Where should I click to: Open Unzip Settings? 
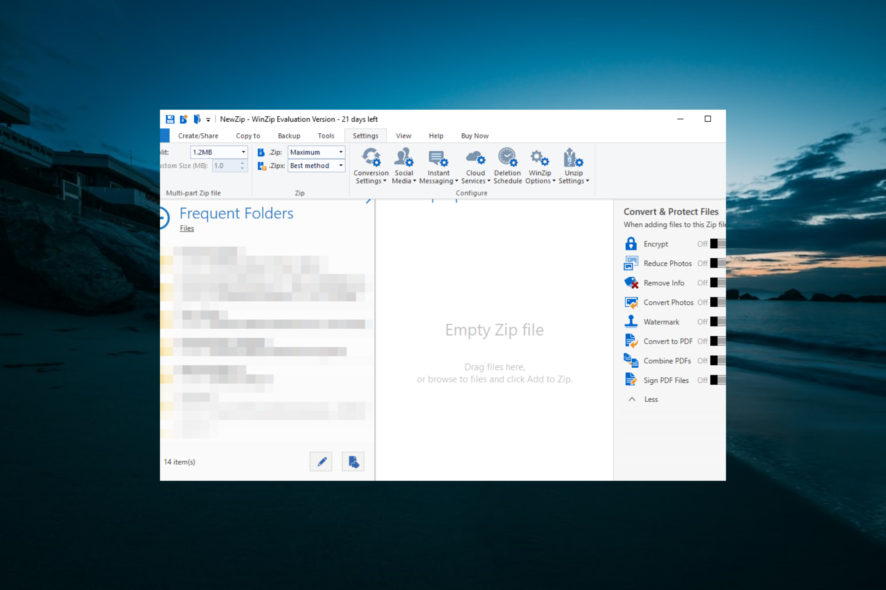pyautogui.click(x=574, y=166)
